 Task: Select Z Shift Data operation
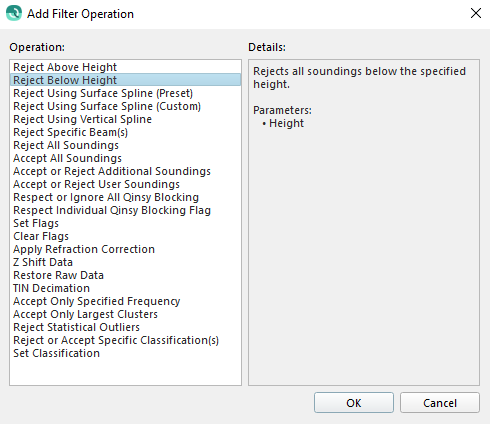125,262
